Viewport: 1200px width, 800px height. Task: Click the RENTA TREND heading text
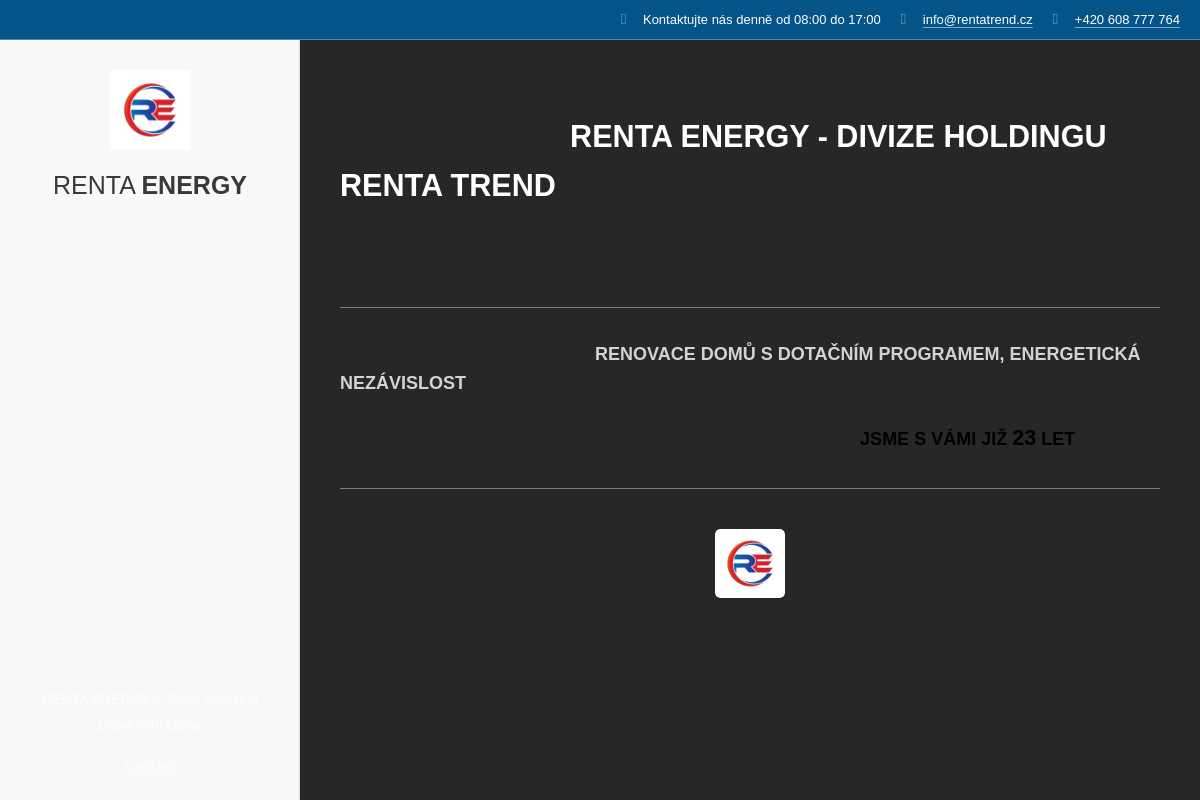pyautogui.click(x=447, y=186)
